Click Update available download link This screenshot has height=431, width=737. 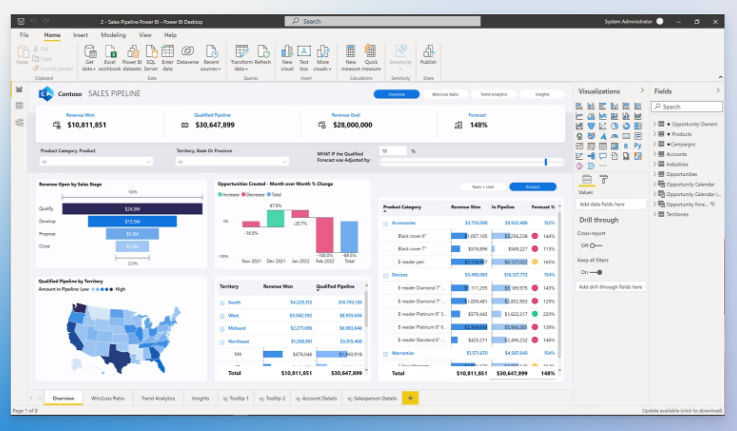pos(682,411)
